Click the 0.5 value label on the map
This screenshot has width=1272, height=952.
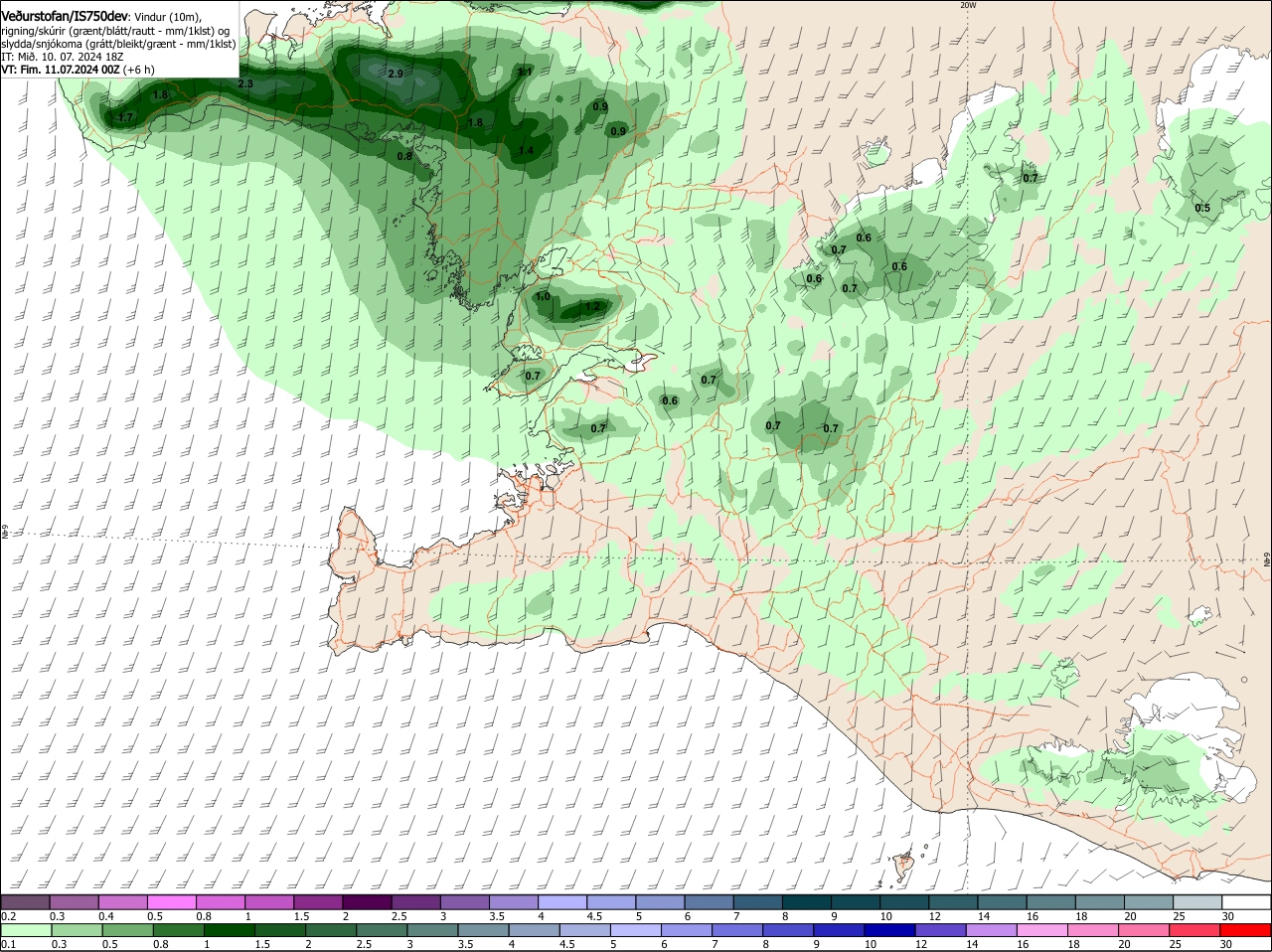[x=1202, y=208]
